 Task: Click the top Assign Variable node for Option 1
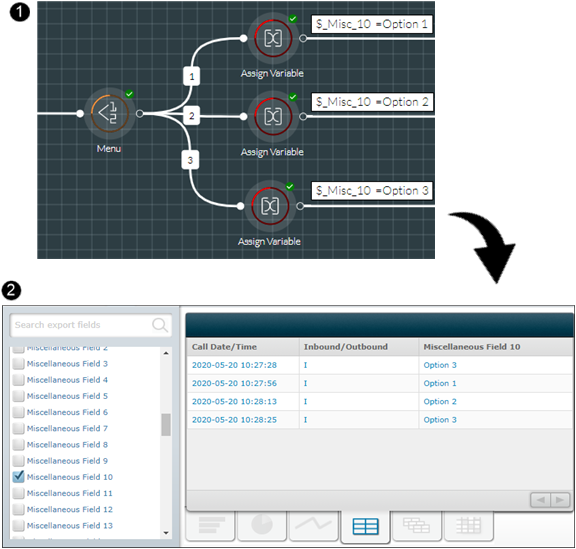273,38
